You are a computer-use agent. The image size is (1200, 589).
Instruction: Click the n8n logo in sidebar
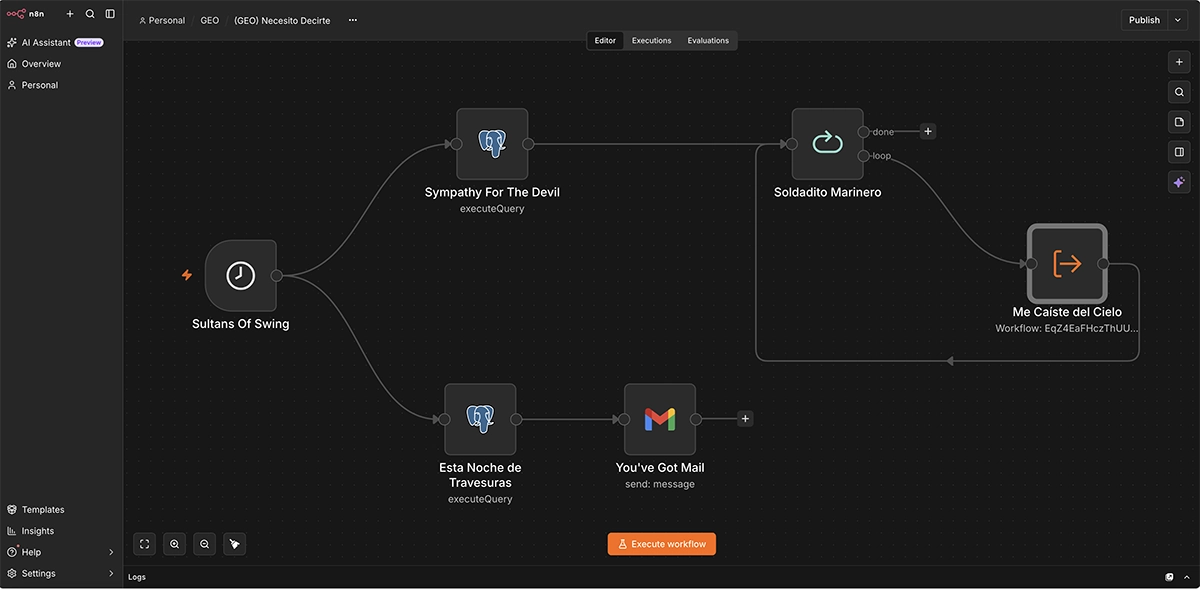25,14
